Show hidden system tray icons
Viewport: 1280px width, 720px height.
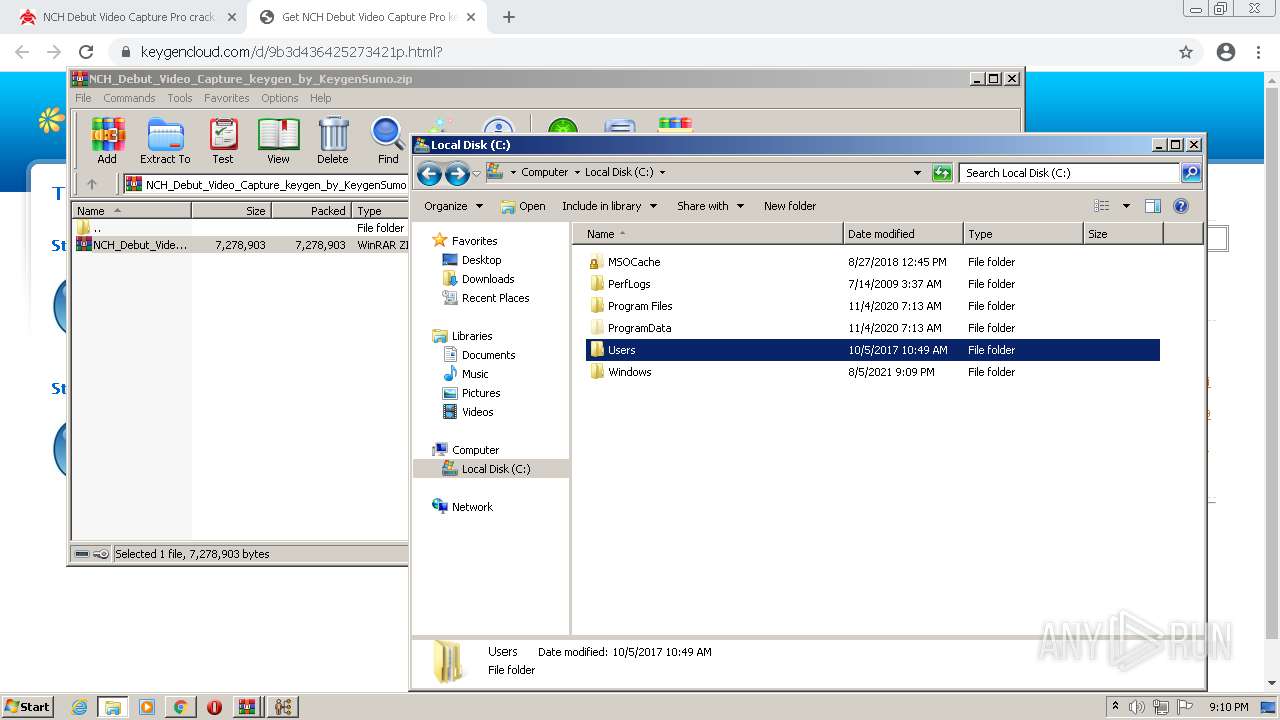point(1116,707)
